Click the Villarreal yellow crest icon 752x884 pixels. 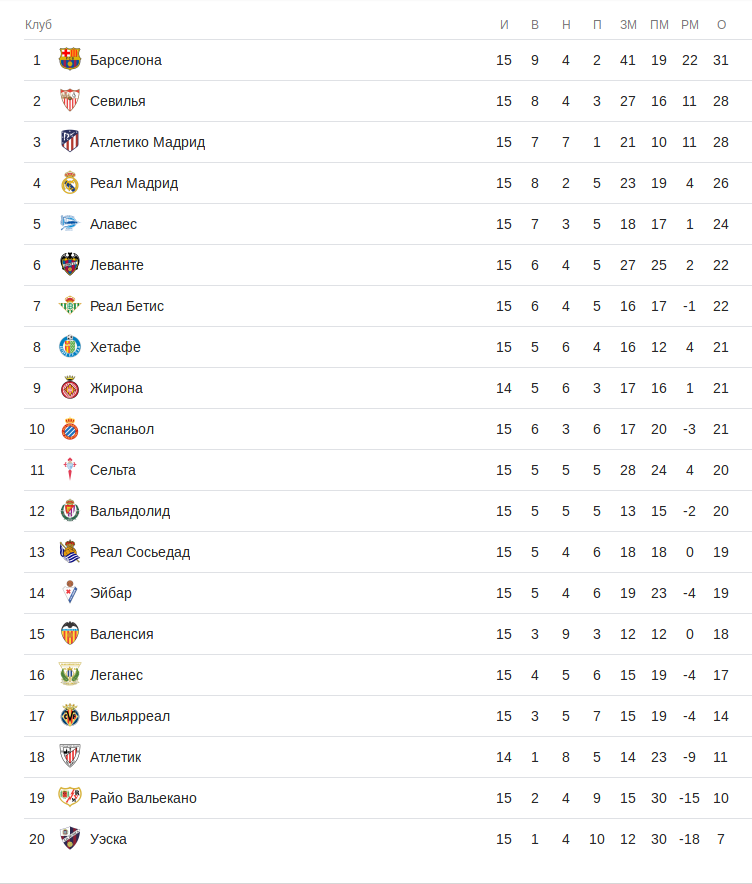point(69,716)
